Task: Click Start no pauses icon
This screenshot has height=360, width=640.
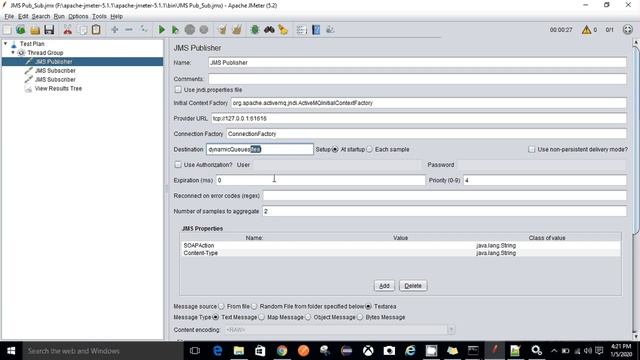Action: tap(176, 30)
